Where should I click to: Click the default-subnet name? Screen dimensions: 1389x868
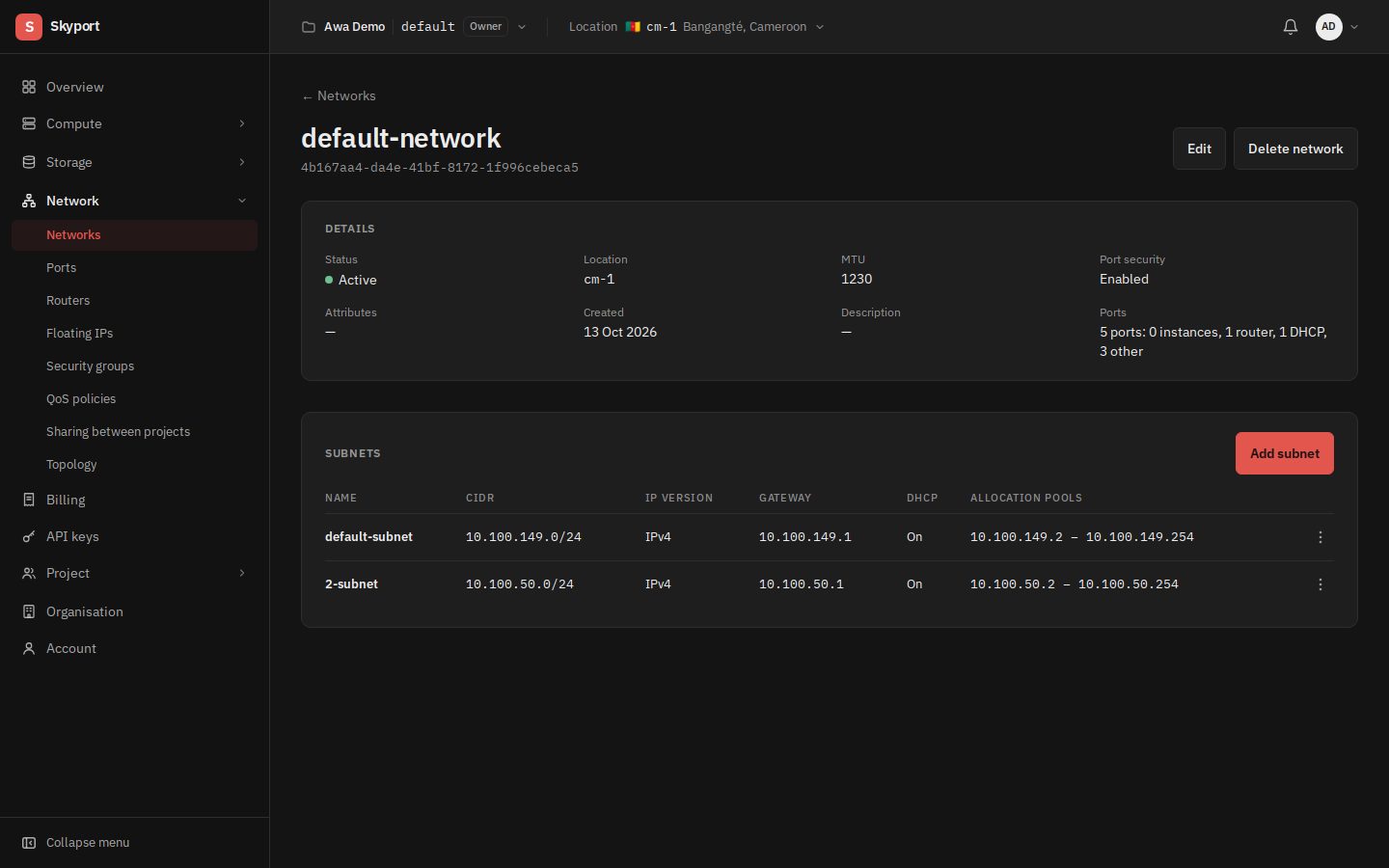[368, 537]
